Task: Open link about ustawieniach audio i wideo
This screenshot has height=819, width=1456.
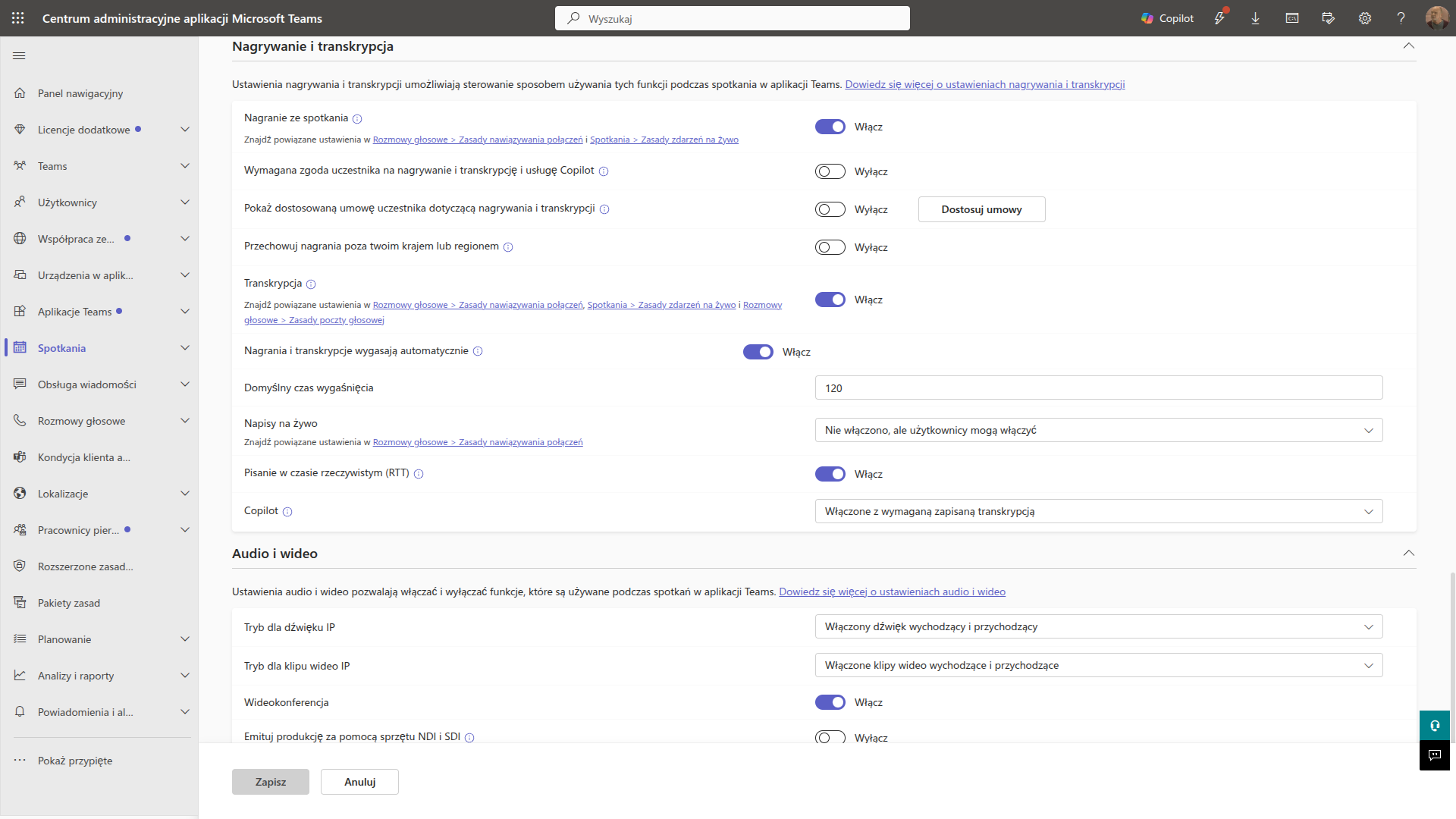Action: (x=892, y=591)
